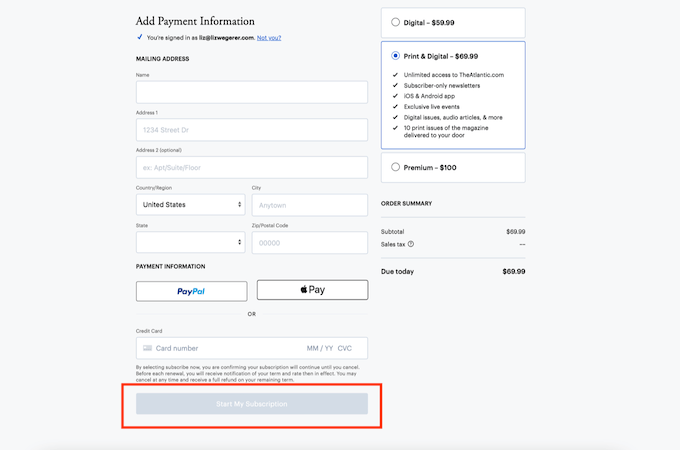
Task: Click the Start My Subscription button
Action: (x=252, y=404)
